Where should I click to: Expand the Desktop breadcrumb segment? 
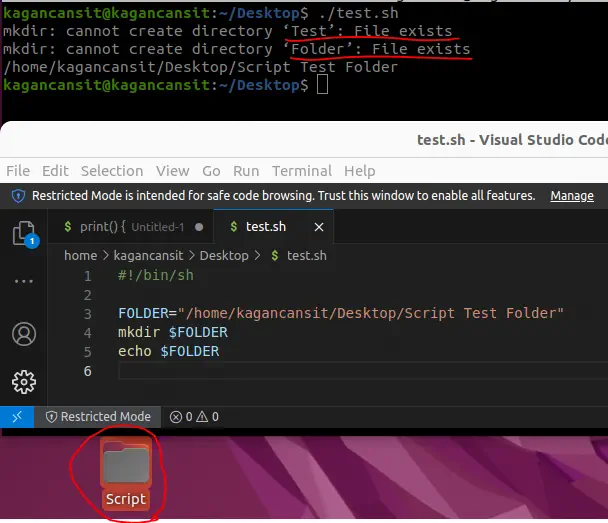[224, 255]
